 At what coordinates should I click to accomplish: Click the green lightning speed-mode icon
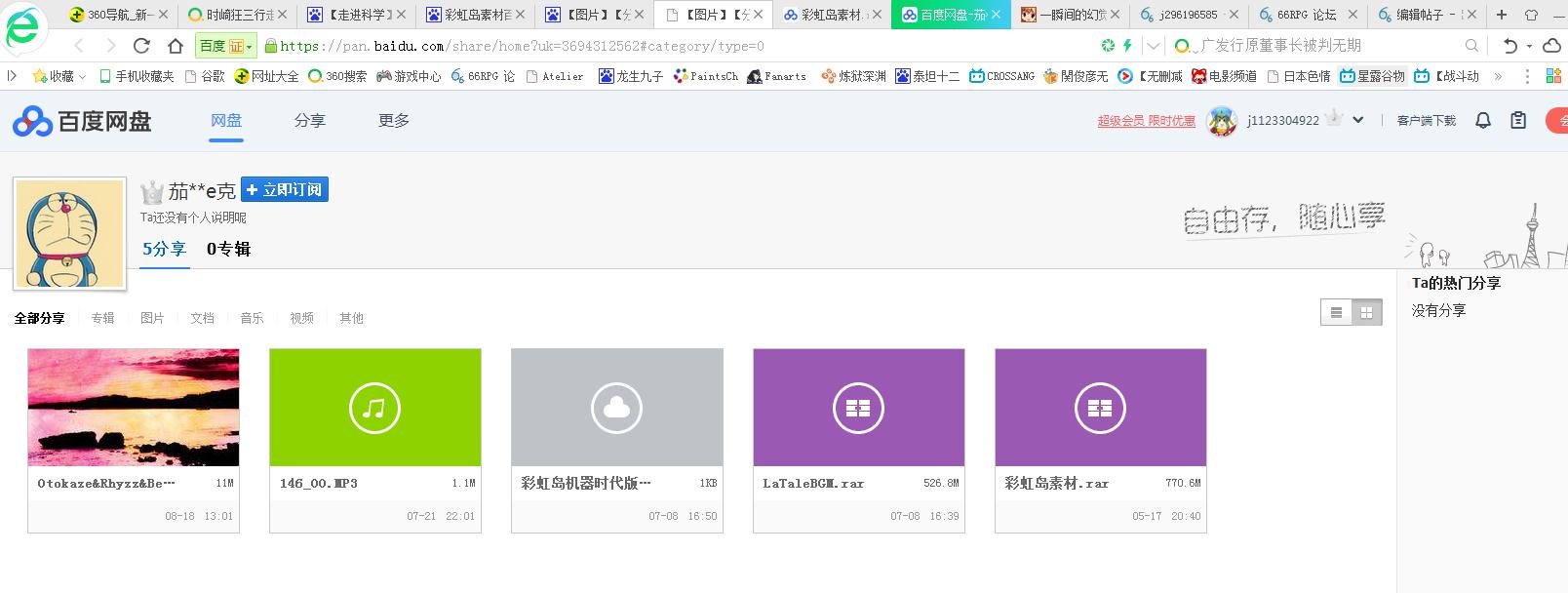tap(1127, 46)
